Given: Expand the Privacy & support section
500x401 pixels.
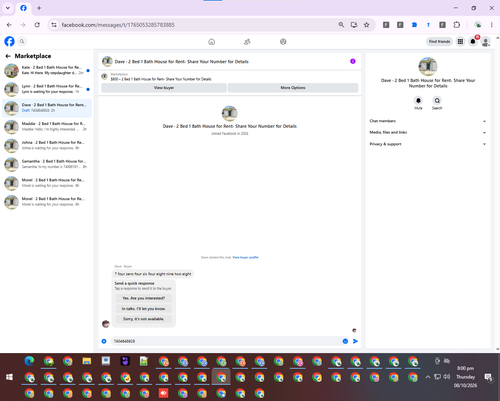Looking at the screenshot, I should click(x=428, y=144).
